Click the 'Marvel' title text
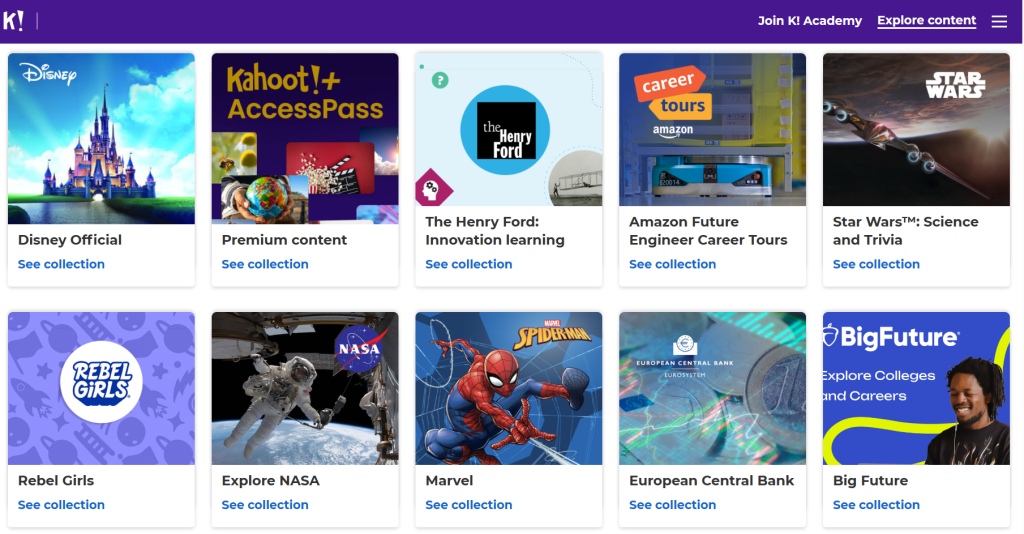1024x534 pixels. click(449, 481)
